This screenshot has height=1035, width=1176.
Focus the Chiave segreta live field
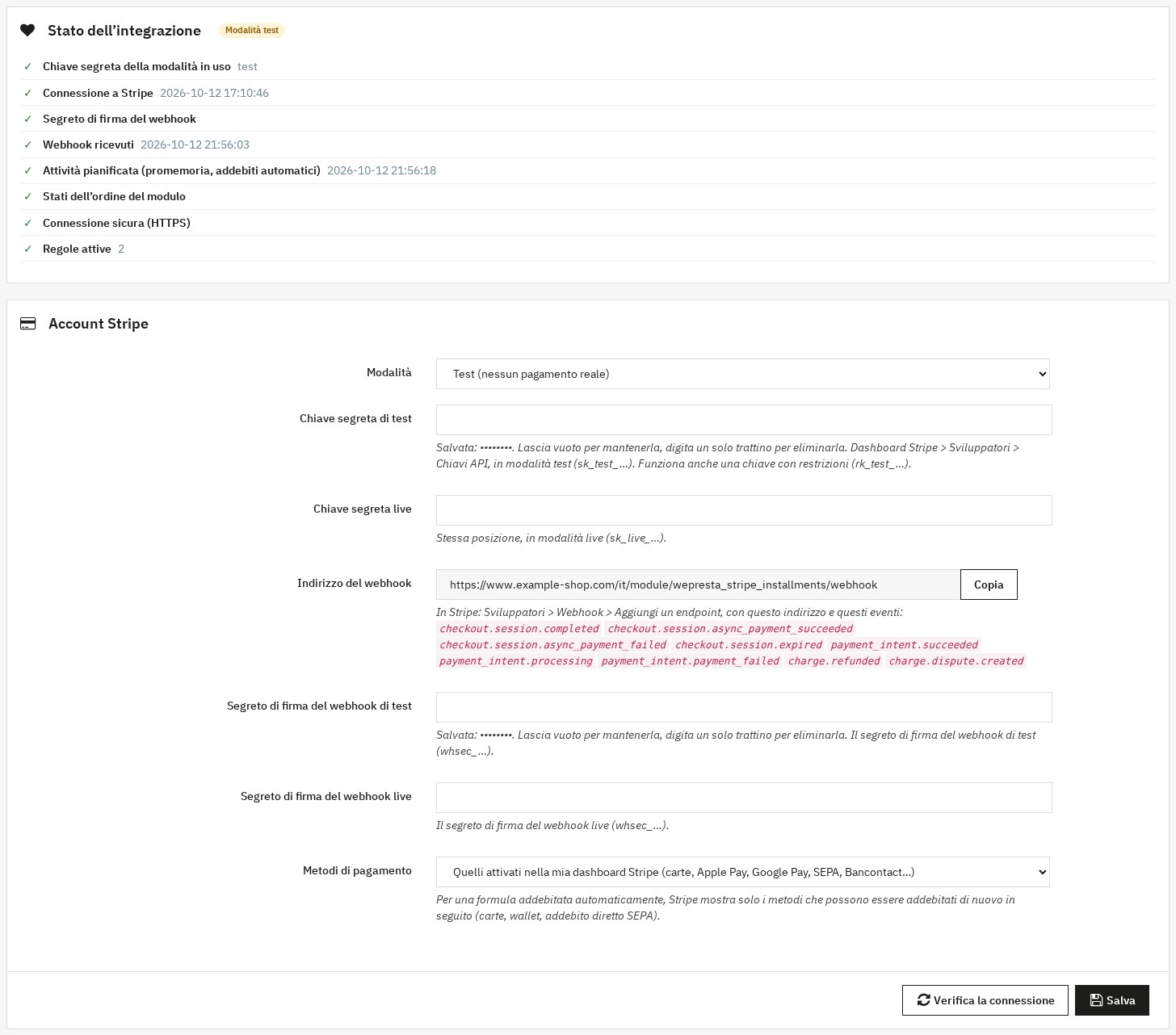click(x=744, y=510)
